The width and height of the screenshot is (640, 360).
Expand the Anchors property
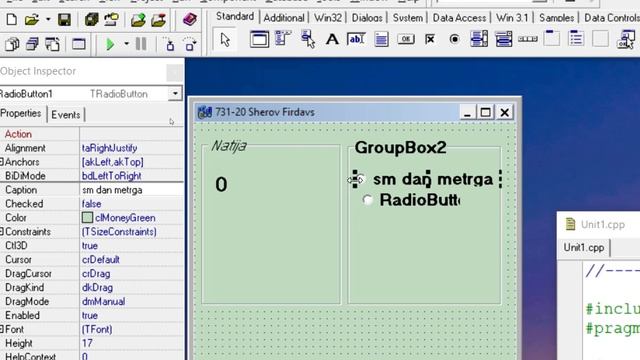[2, 162]
